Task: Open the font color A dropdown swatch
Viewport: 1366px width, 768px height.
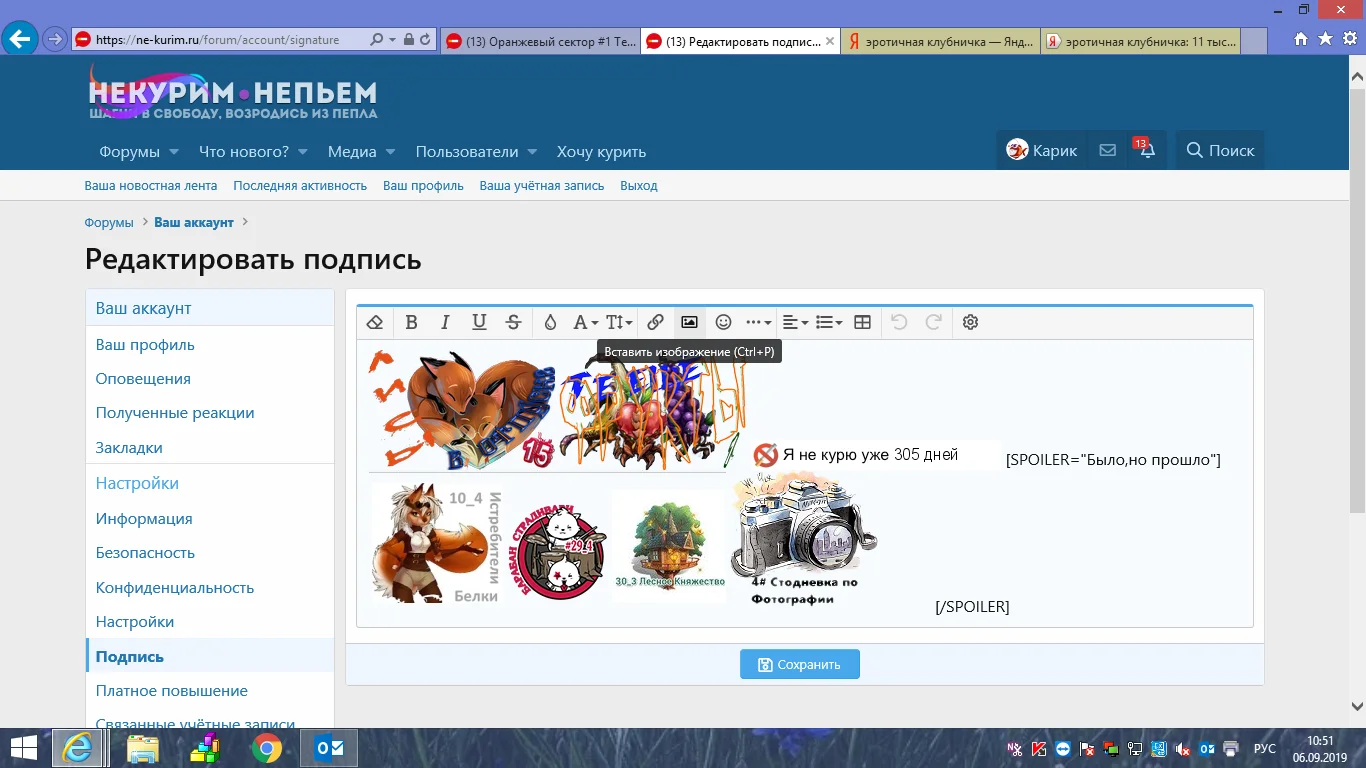Action: [584, 322]
